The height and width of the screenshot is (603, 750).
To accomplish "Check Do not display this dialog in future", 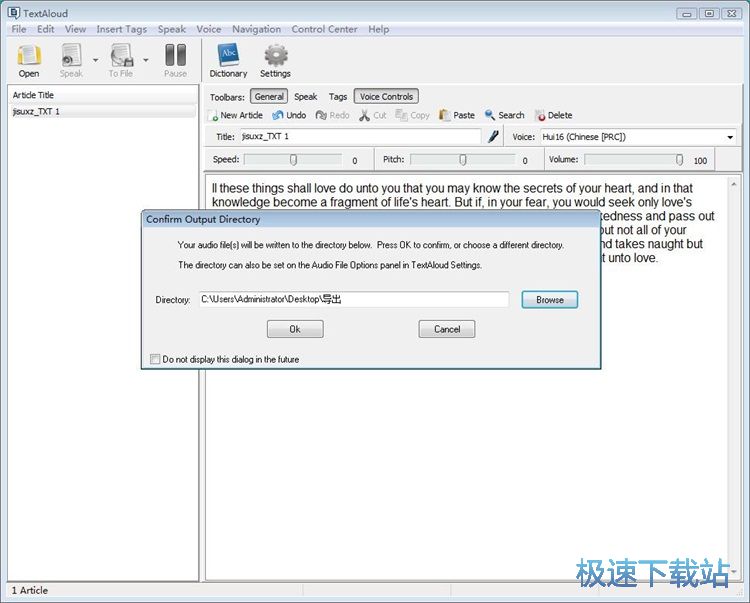I will [155, 359].
